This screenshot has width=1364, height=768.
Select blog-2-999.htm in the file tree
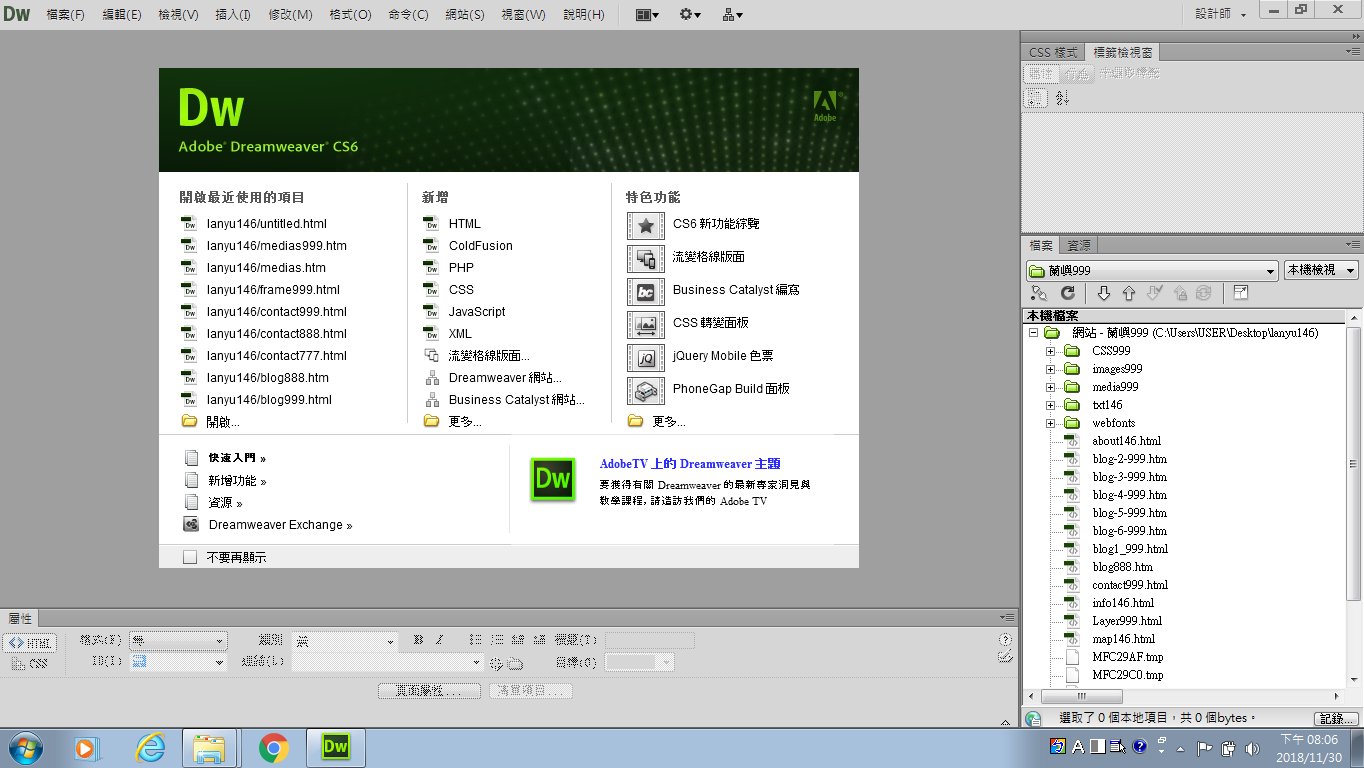tap(1129, 459)
